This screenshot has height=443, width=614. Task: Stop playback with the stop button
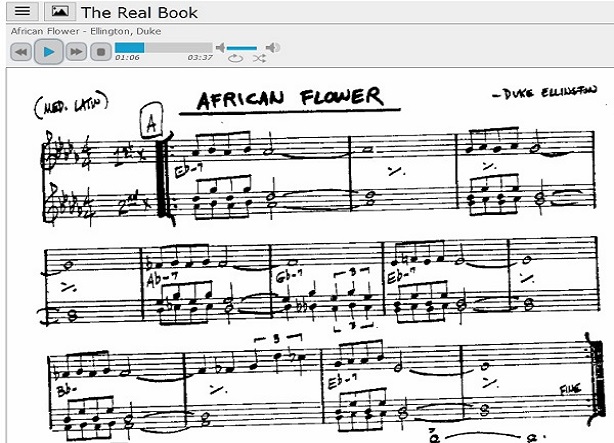[99, 51]
